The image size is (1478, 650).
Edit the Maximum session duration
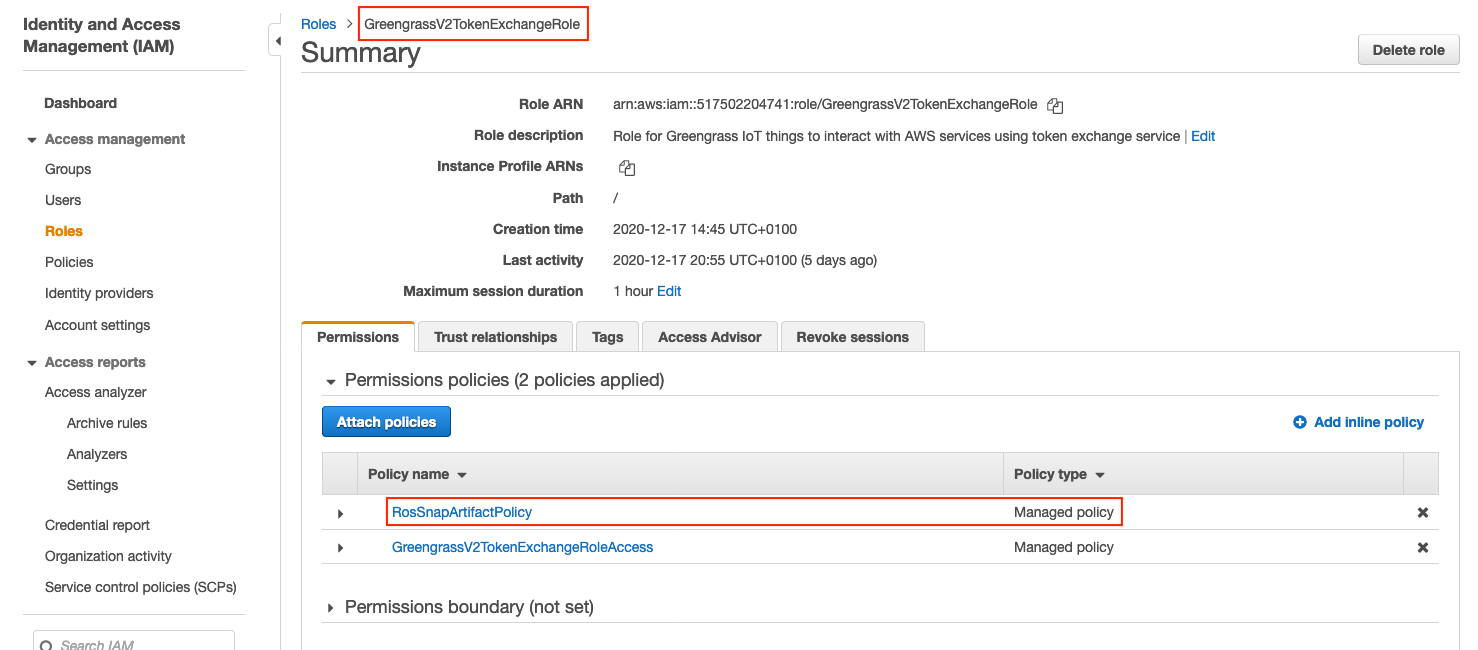(x=668, y=291)
